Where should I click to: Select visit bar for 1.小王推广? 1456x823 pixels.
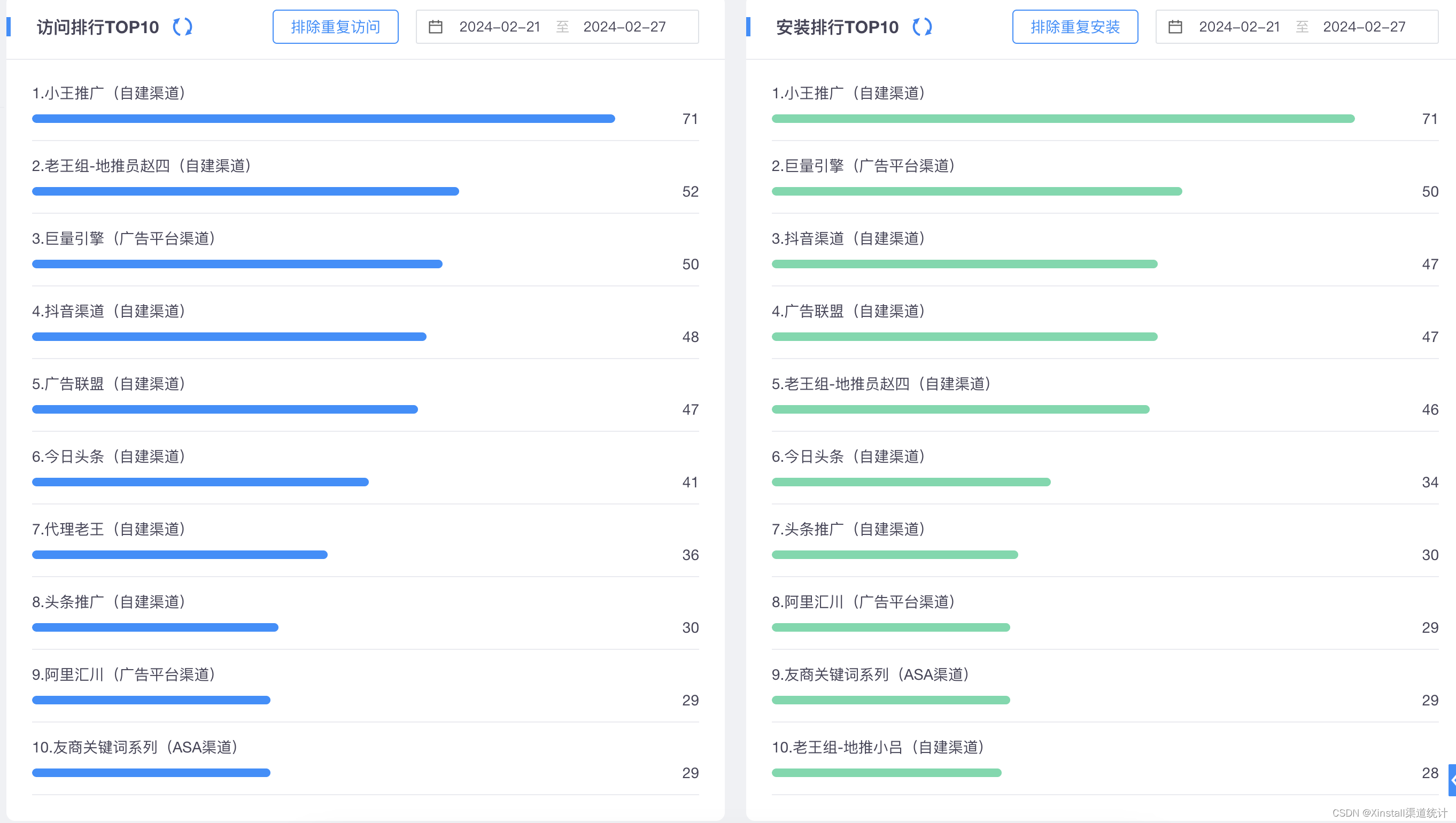[x=323, y=119]
